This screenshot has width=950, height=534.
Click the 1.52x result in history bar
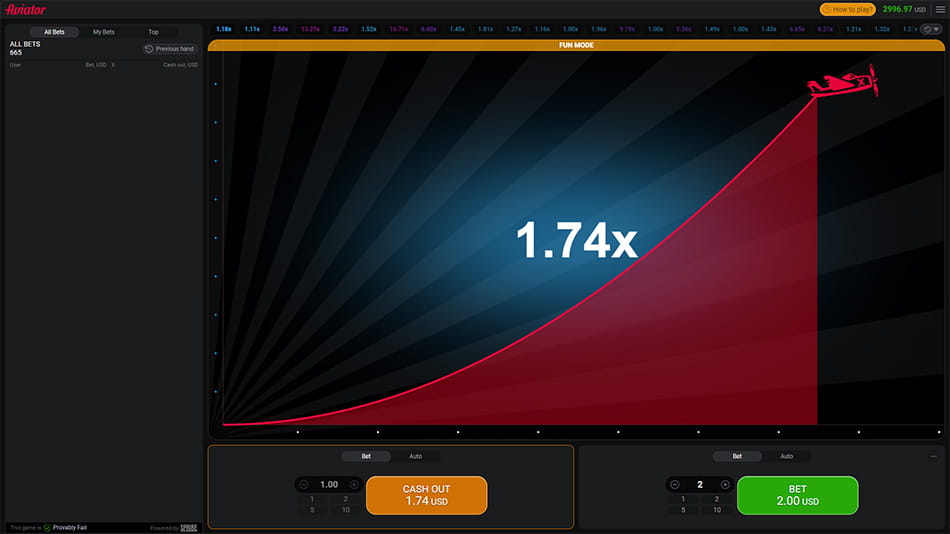pyautogui.click(x=369, y=29)
